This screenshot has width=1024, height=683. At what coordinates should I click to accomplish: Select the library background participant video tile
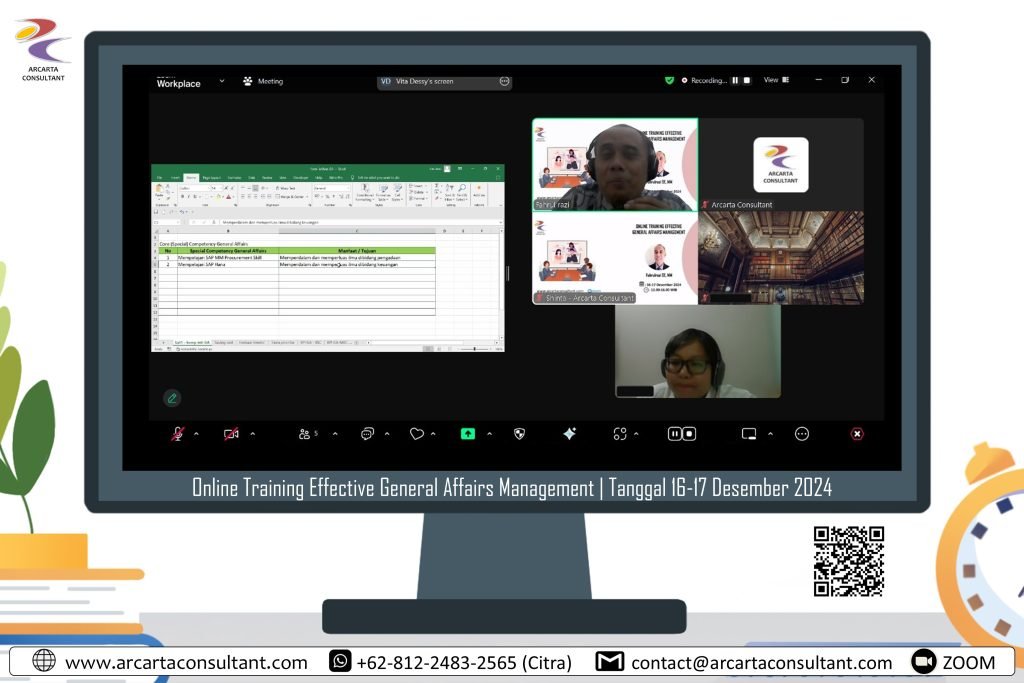point(780,257)
